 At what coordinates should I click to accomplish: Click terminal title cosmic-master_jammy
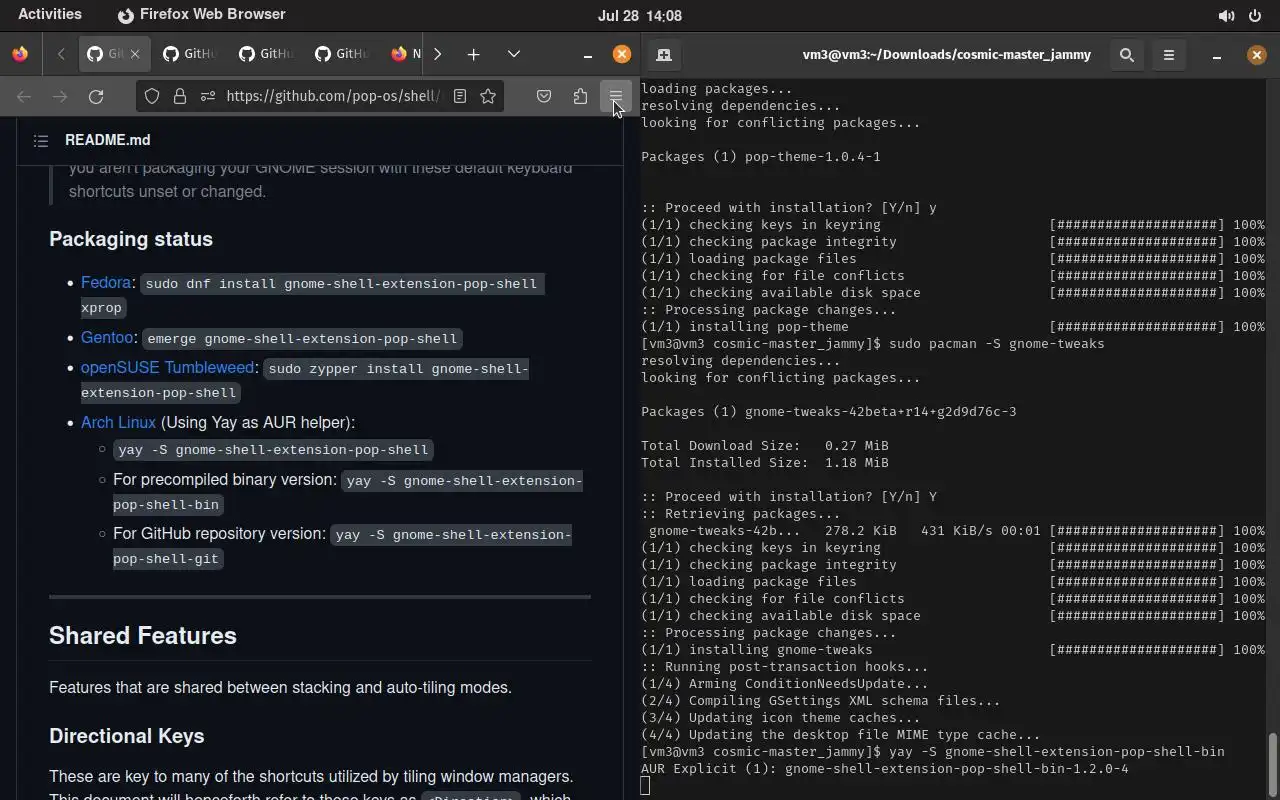pos(946,55)
